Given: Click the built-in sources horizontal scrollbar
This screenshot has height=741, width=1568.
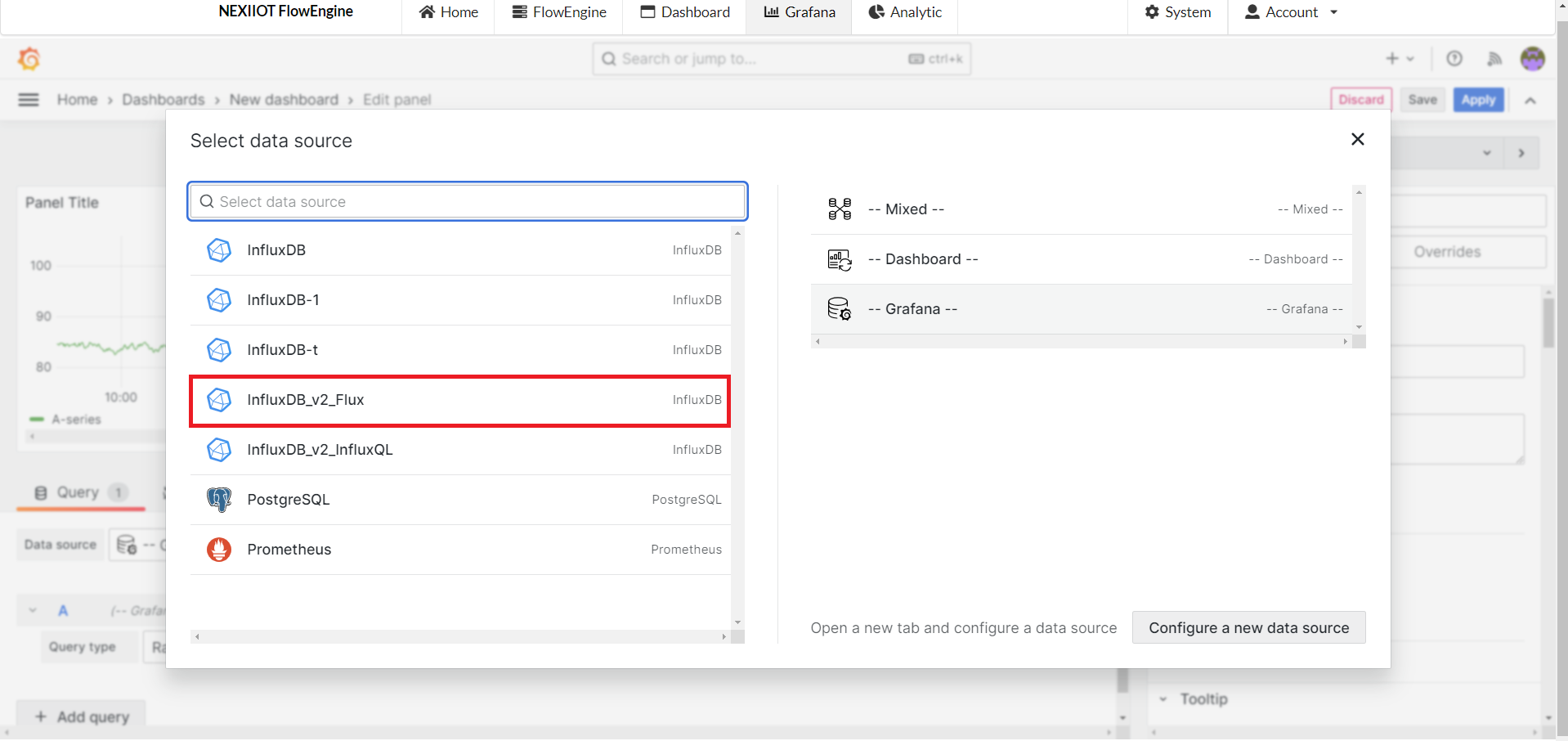Looking at the screenshot, I should pos(1081,341).
